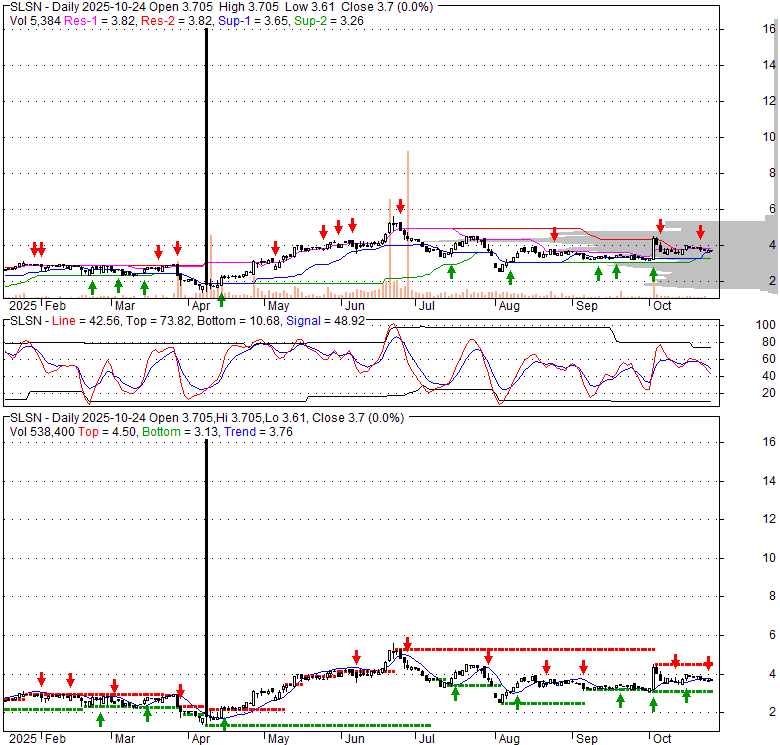Click the tallest orange volume bar in late June

408,224
